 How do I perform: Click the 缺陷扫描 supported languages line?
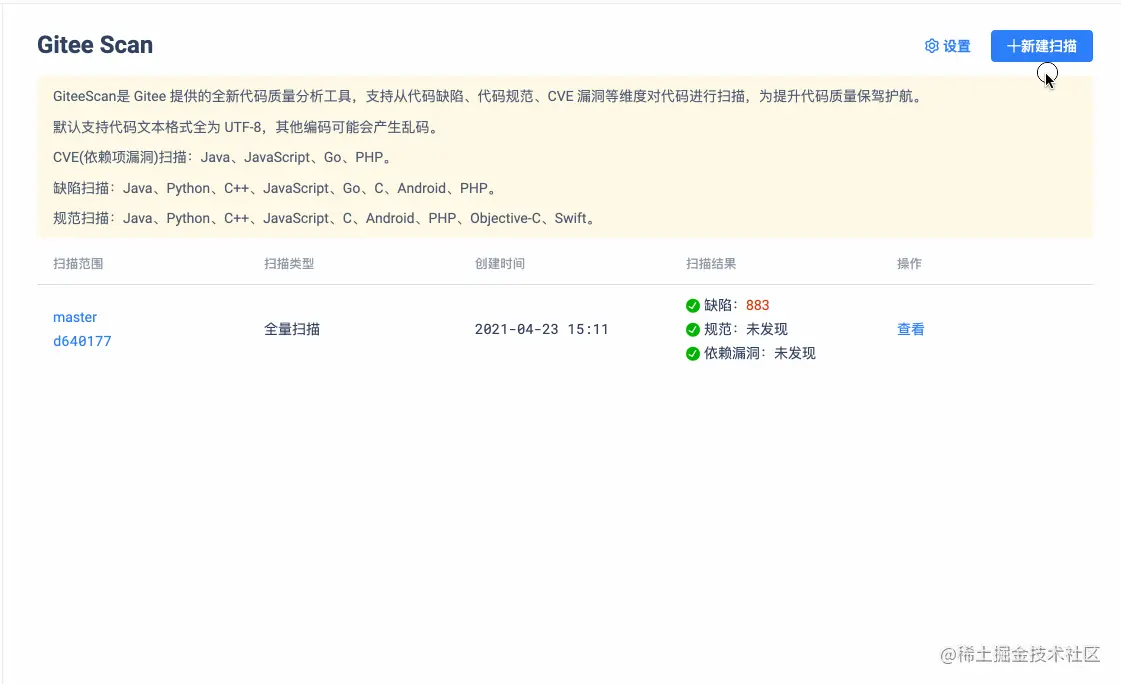(x=275, y=188)
